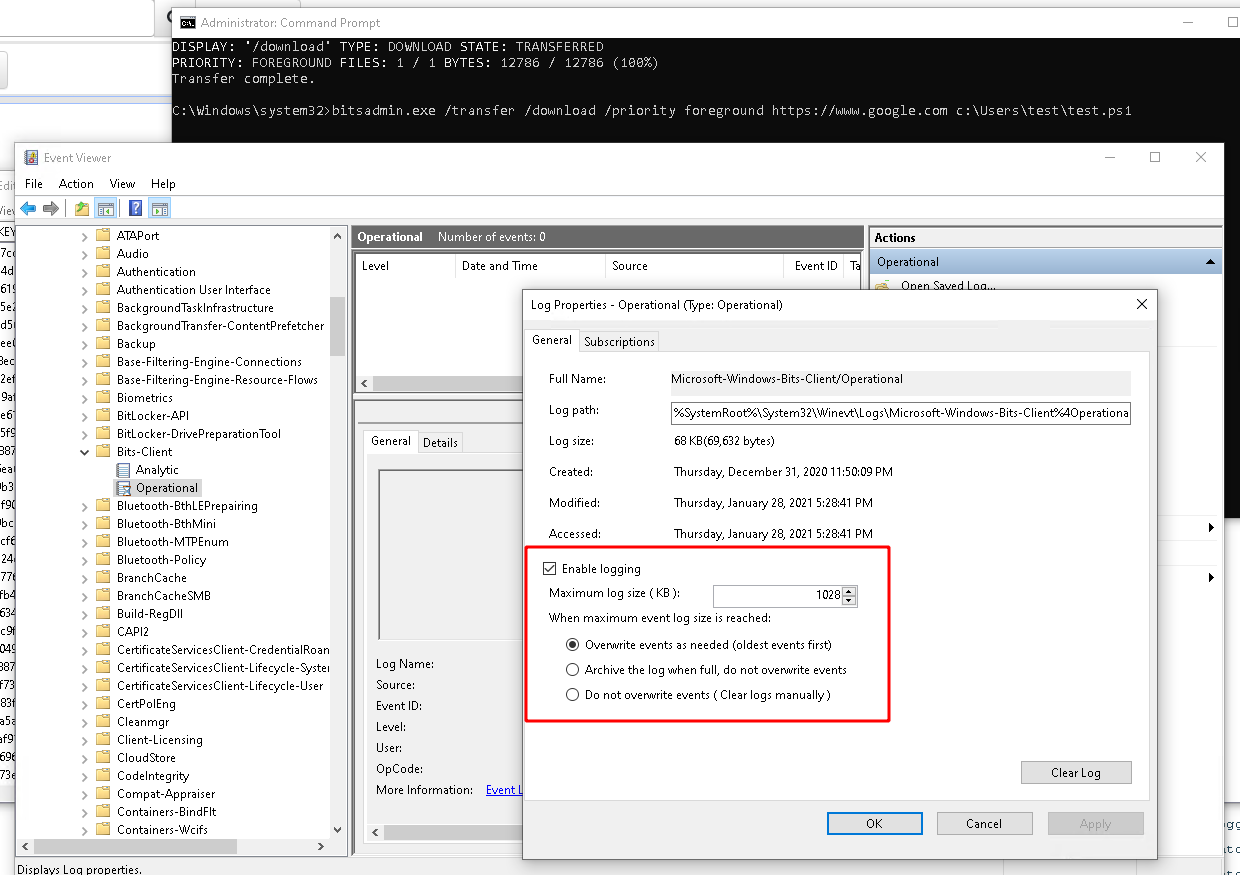
Task: Click the Forward arrow toolbar icon
Action: click(50, 208)
